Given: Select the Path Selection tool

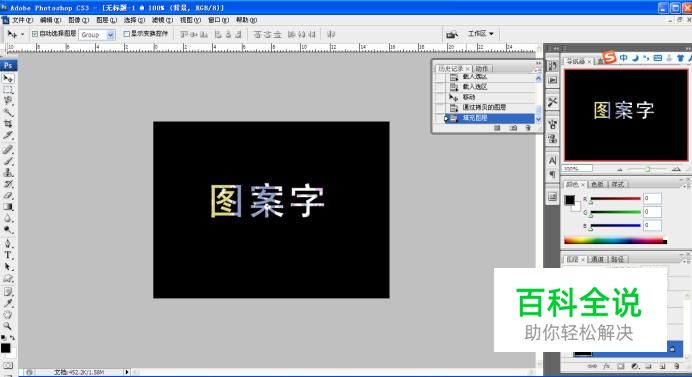Looking at the screenshot, I should pyautogui.click(x=8, y=267).
